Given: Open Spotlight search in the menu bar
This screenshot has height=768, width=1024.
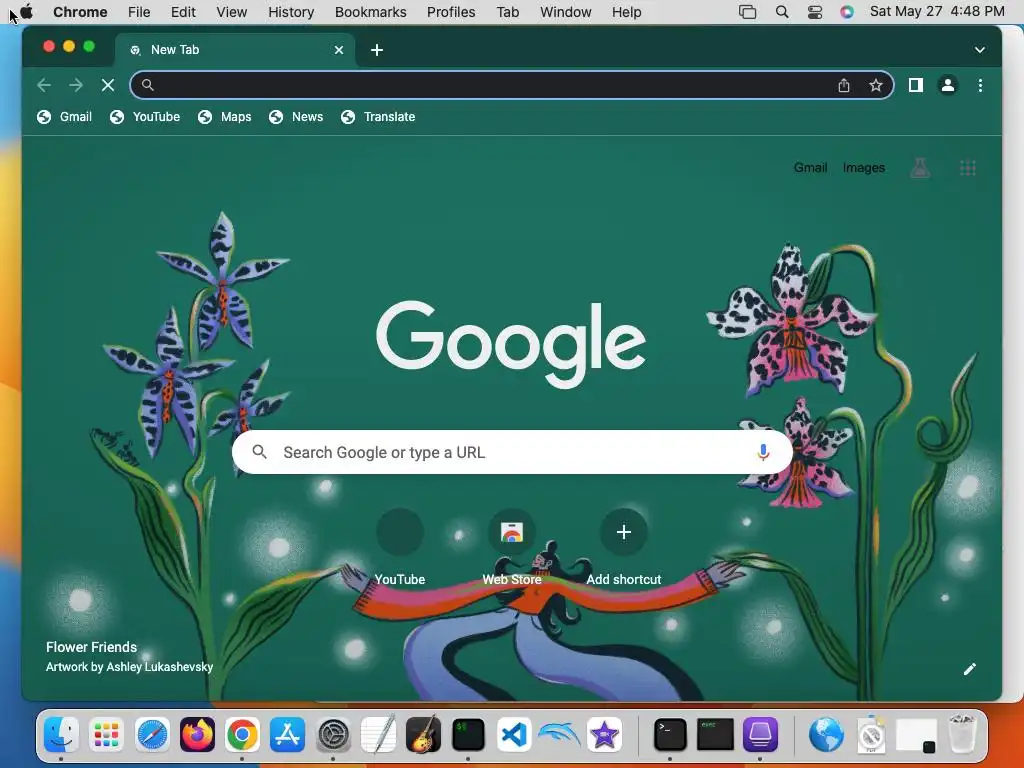Looking at the screenshot, I should (x=782, y=12).
